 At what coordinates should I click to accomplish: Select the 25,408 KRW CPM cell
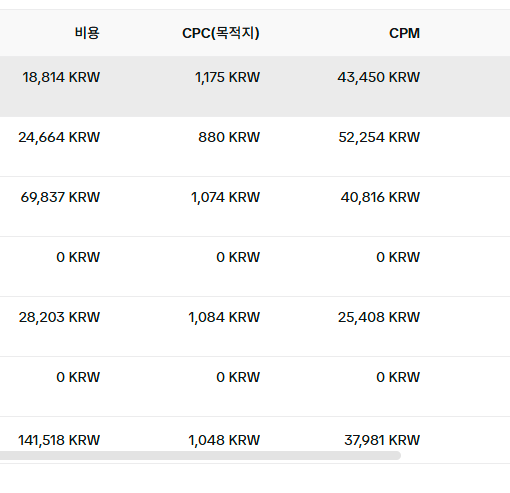click(x=379, y=317)
